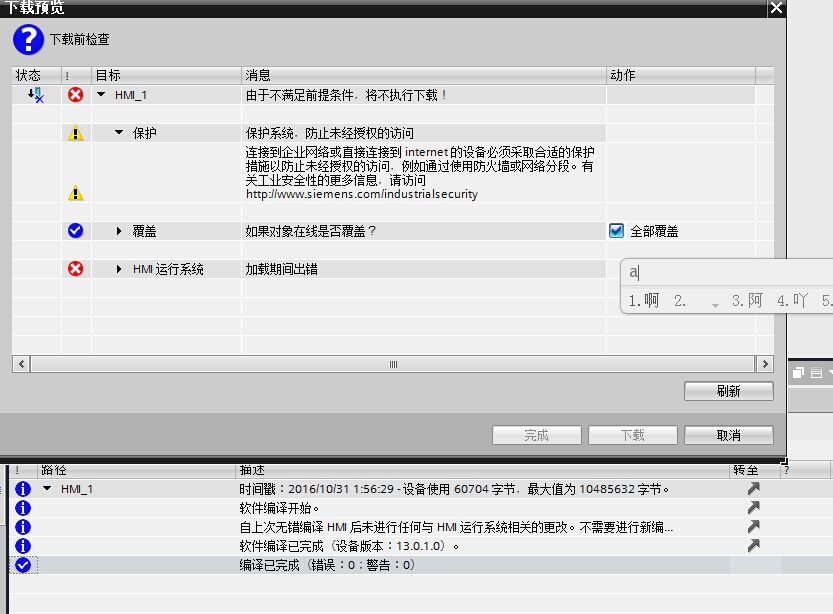The height and width of the screenshot is (614, 833).
Task: Click the info icon beside HMI_1 in the compile log
Action: pos(23,489)
